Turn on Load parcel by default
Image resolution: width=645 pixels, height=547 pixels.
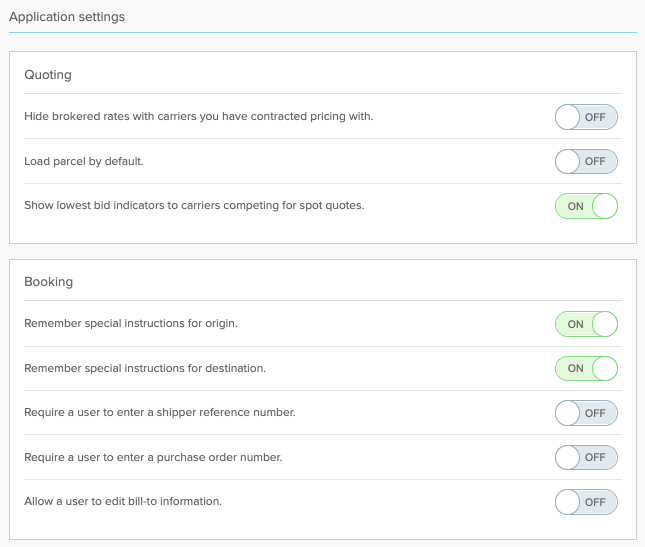point(586,161)
